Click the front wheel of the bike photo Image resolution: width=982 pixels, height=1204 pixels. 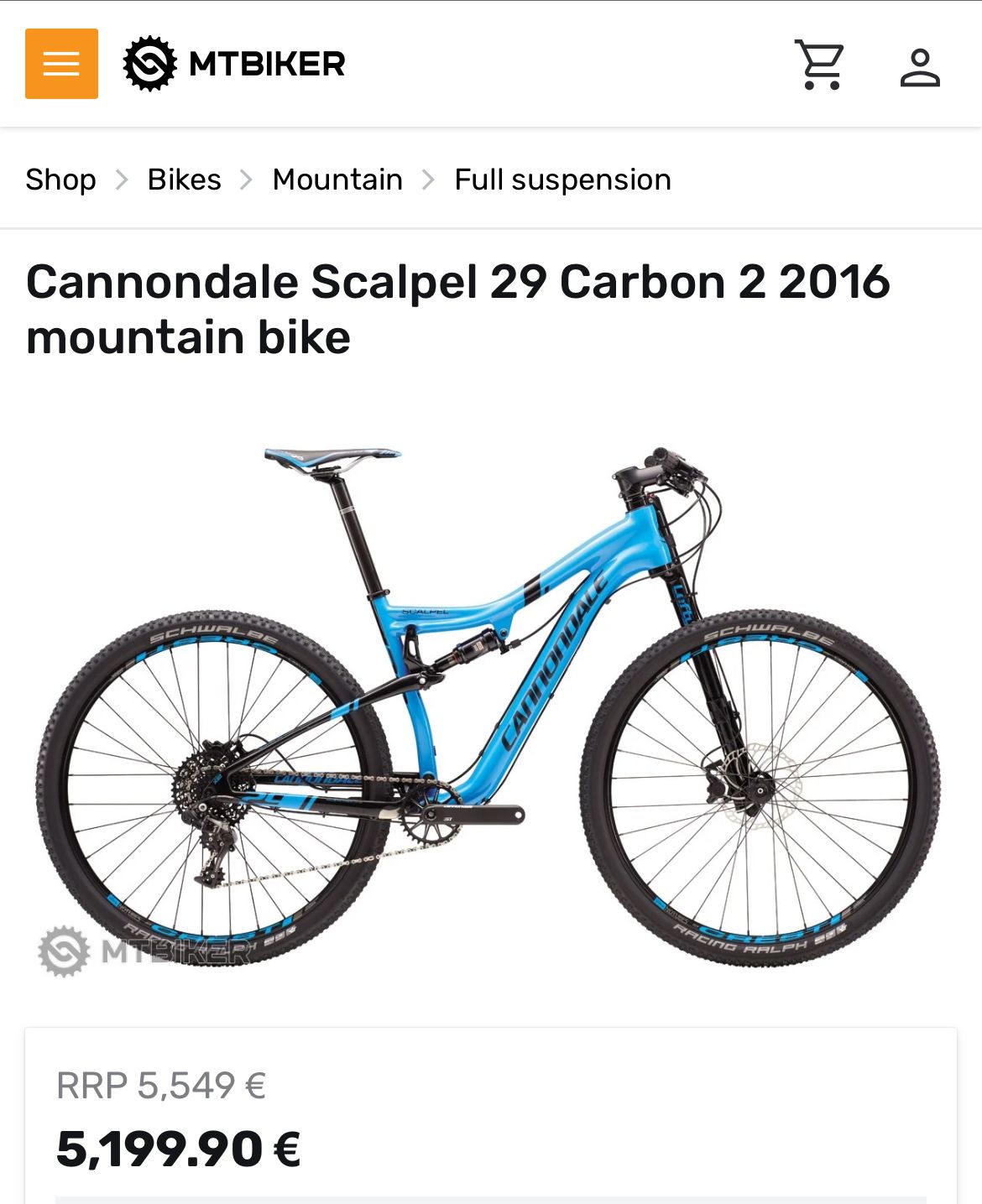coord(760,788)
